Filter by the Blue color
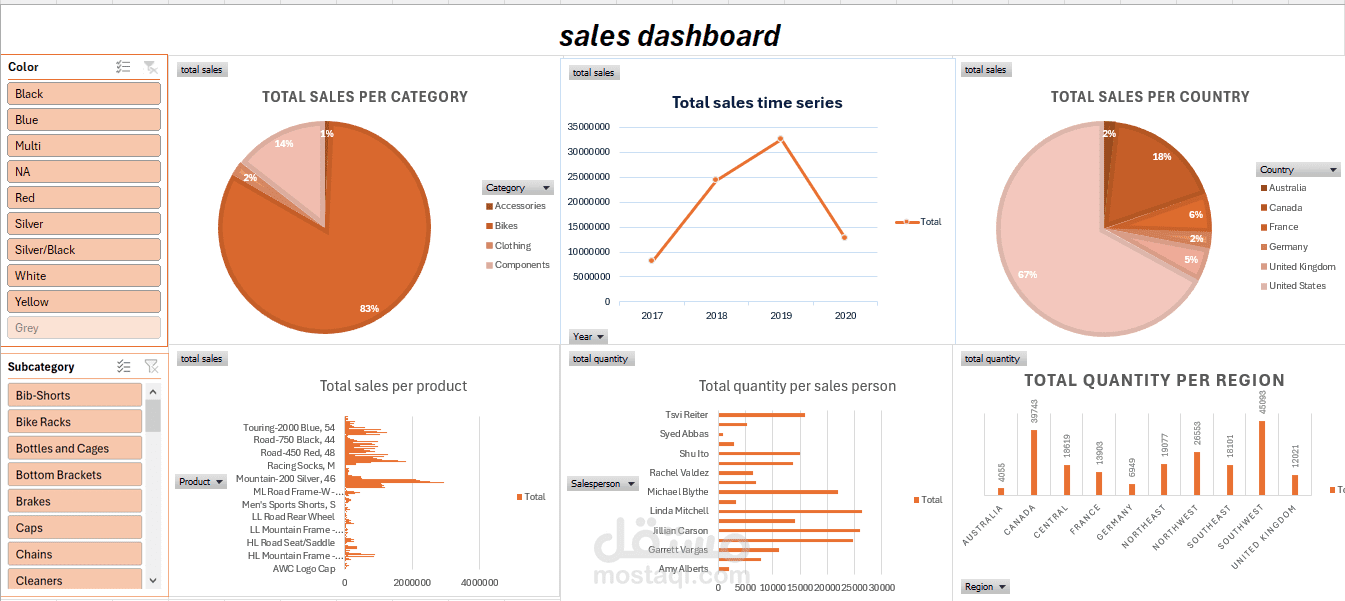Screen dimensions: 1345x601 [84, 119]
